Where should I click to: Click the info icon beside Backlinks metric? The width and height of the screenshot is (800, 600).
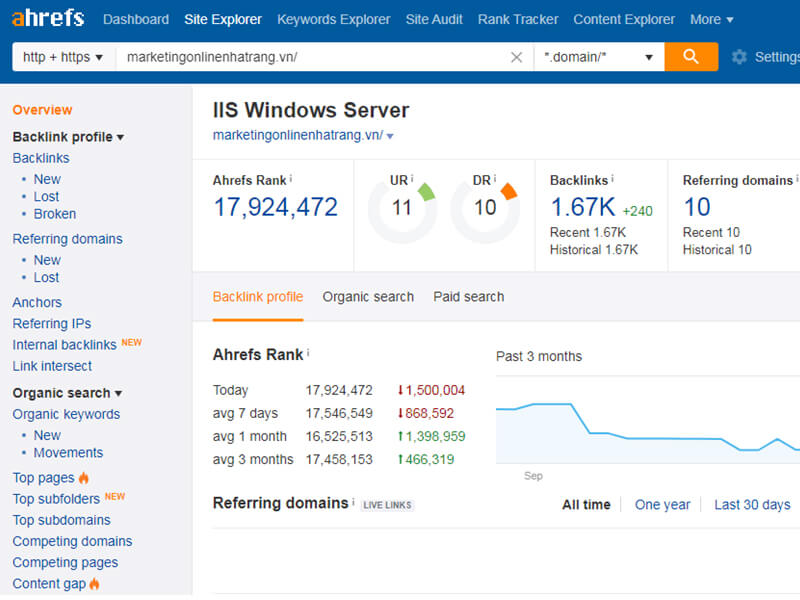coord(612,178)
